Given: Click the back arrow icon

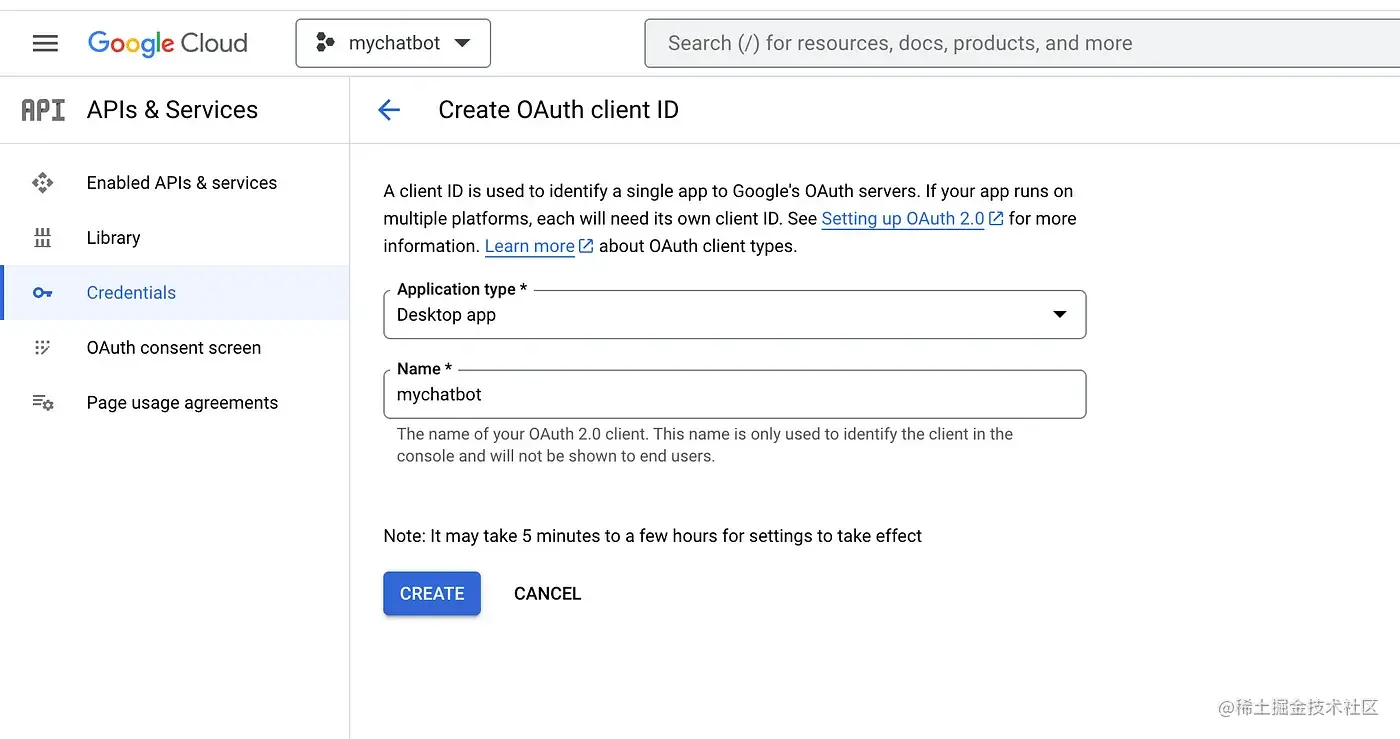Looking at the screenshot, I should point(389,110).
